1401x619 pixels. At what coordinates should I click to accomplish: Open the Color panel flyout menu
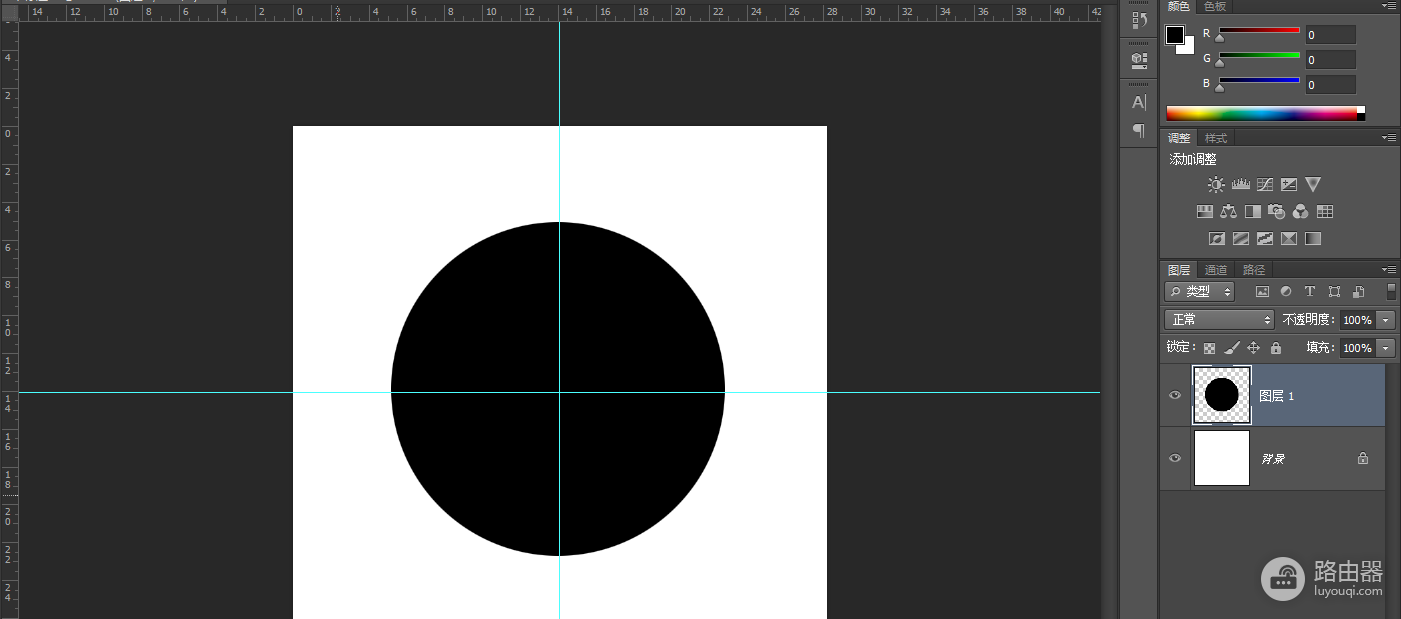(x=1389, y=7)
